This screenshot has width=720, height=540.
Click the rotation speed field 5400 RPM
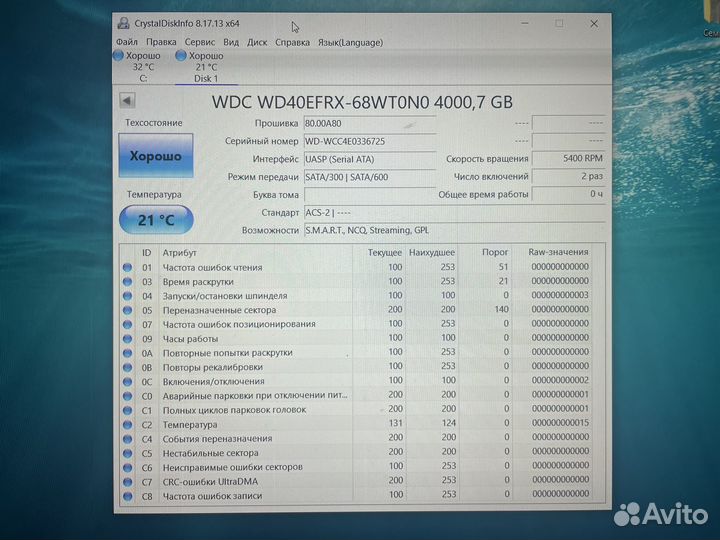click(568, 158)
